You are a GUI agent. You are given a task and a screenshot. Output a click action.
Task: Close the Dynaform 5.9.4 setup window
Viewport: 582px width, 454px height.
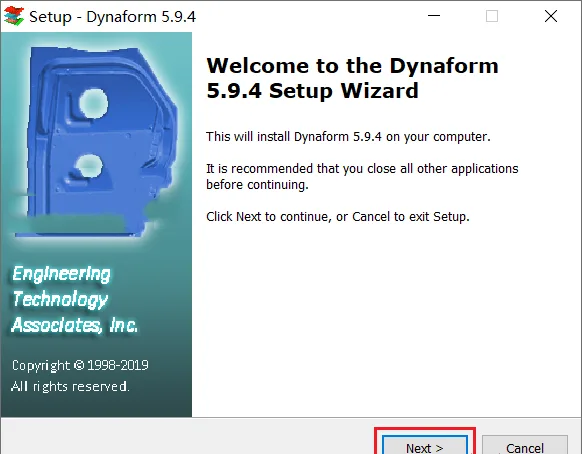[551, 16]
